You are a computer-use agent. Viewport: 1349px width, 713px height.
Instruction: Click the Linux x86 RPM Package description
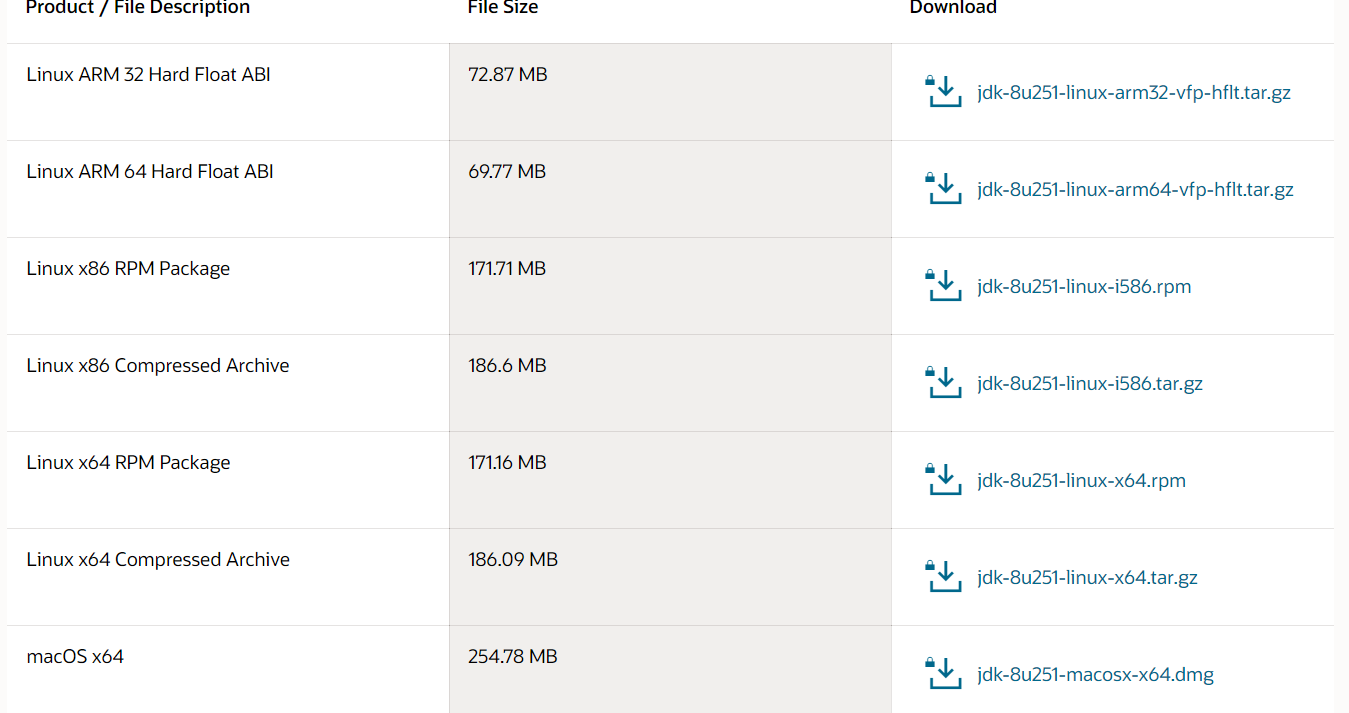pyautogui.click(x=128, y=269)
